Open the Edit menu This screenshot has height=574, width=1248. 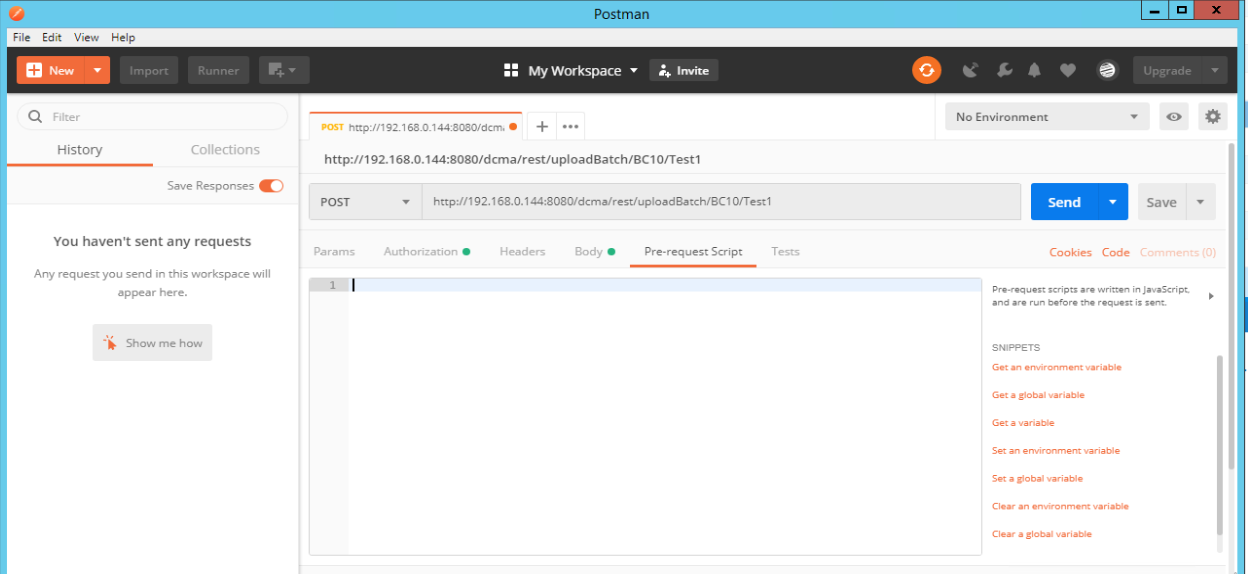click(x=52, y=37)
